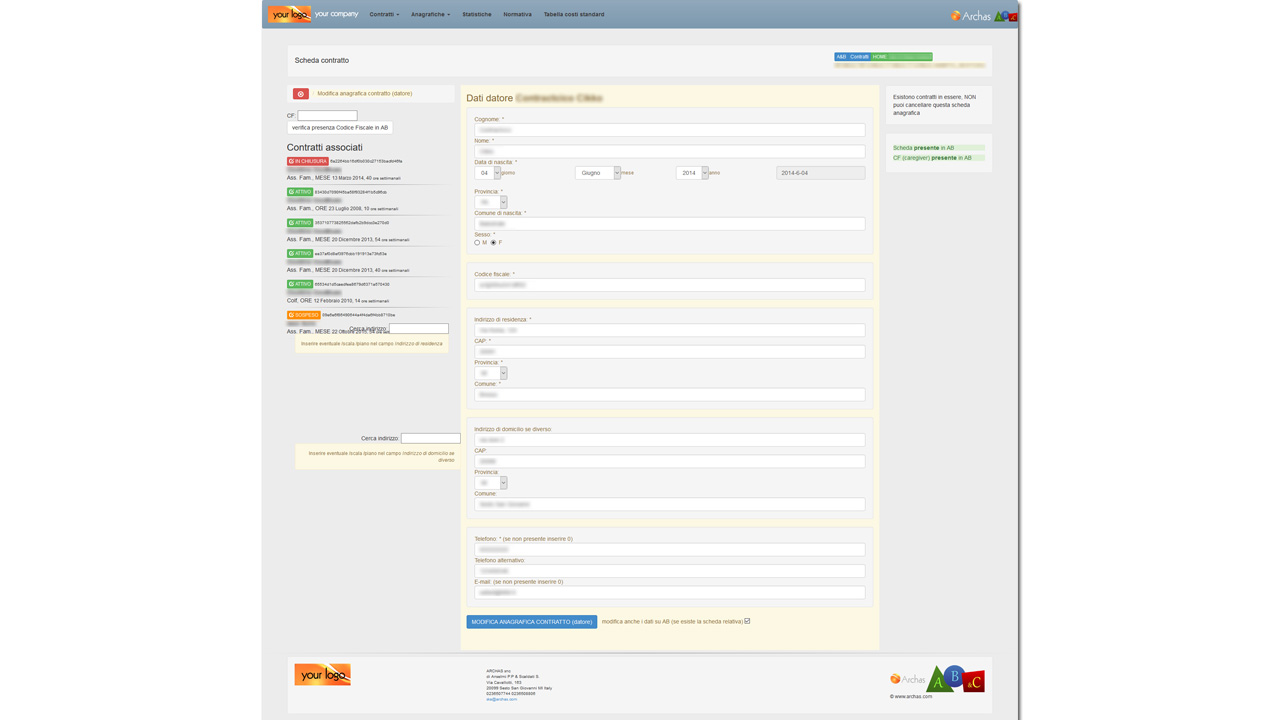Open the birth month dropdown showing Giugno
Screen dimensions: 1280x720
point(597,173)
